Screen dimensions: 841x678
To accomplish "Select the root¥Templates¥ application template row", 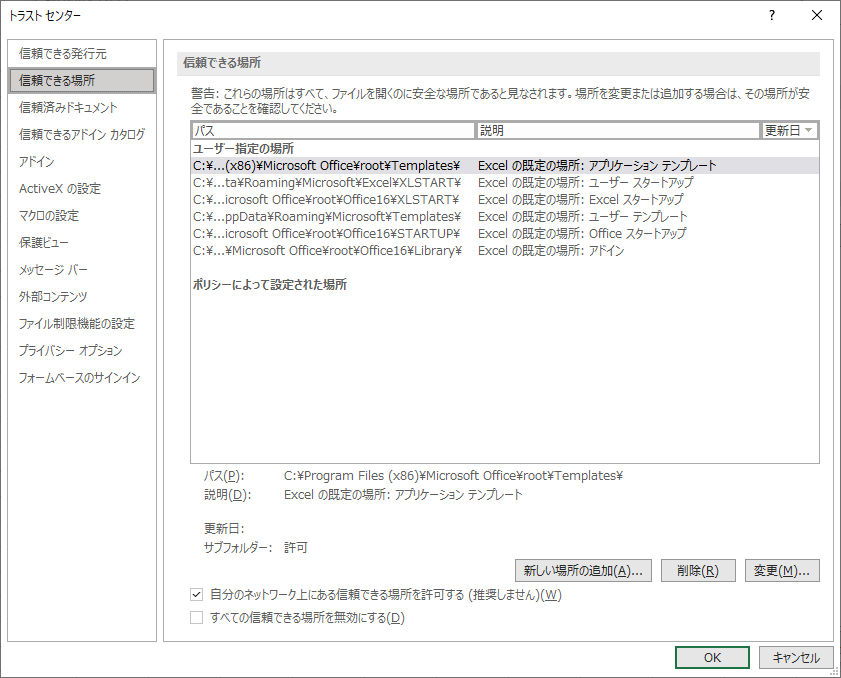I will [x=505, y=166].
